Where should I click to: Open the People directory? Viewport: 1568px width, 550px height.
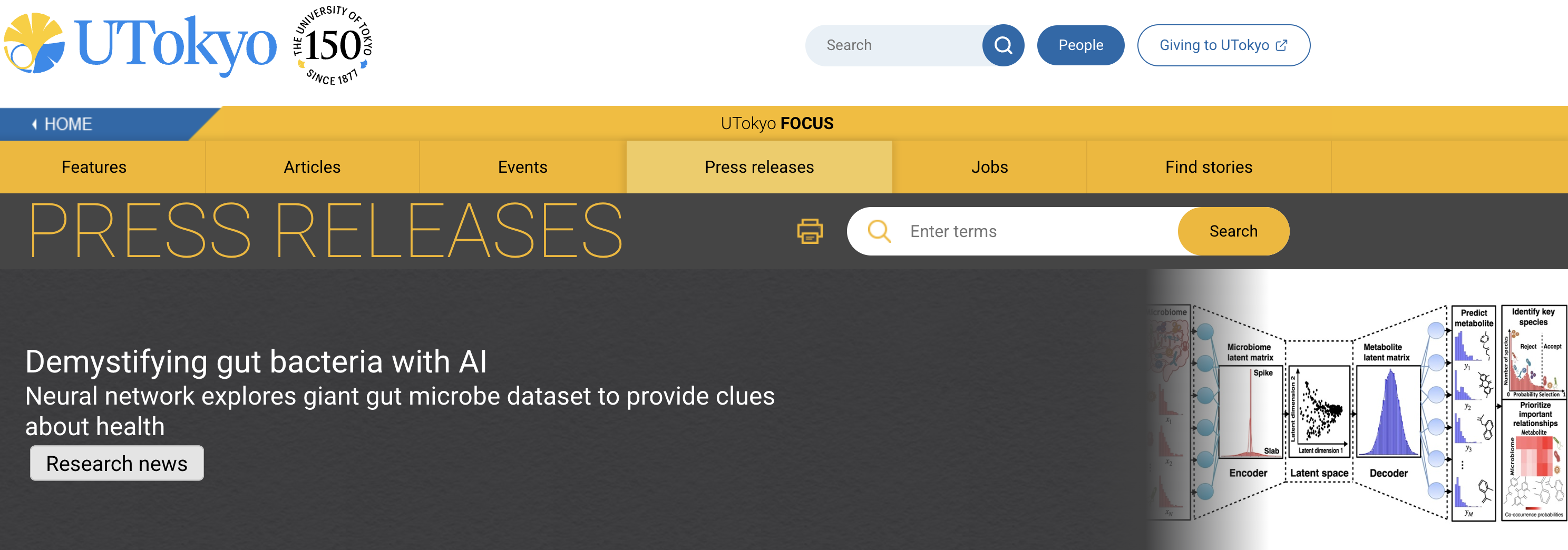[1080, 45]
